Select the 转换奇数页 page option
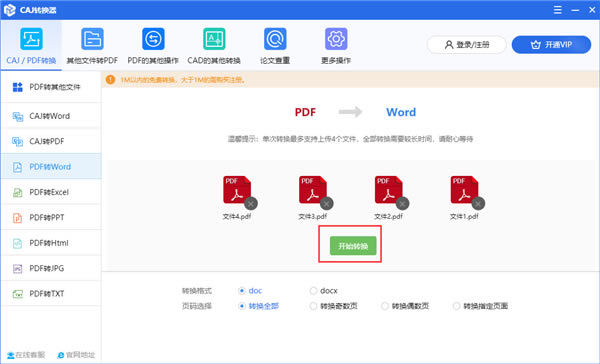This screenshot has width=600, height=364. 313,306
